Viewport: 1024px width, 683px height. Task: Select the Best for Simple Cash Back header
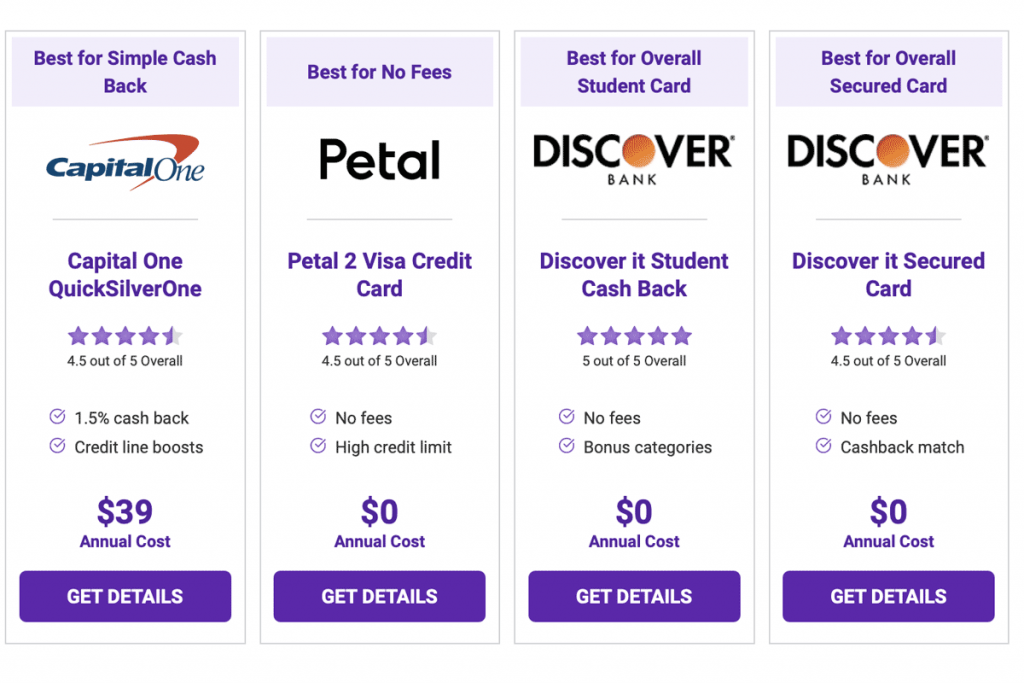click(x=125, y=72)
